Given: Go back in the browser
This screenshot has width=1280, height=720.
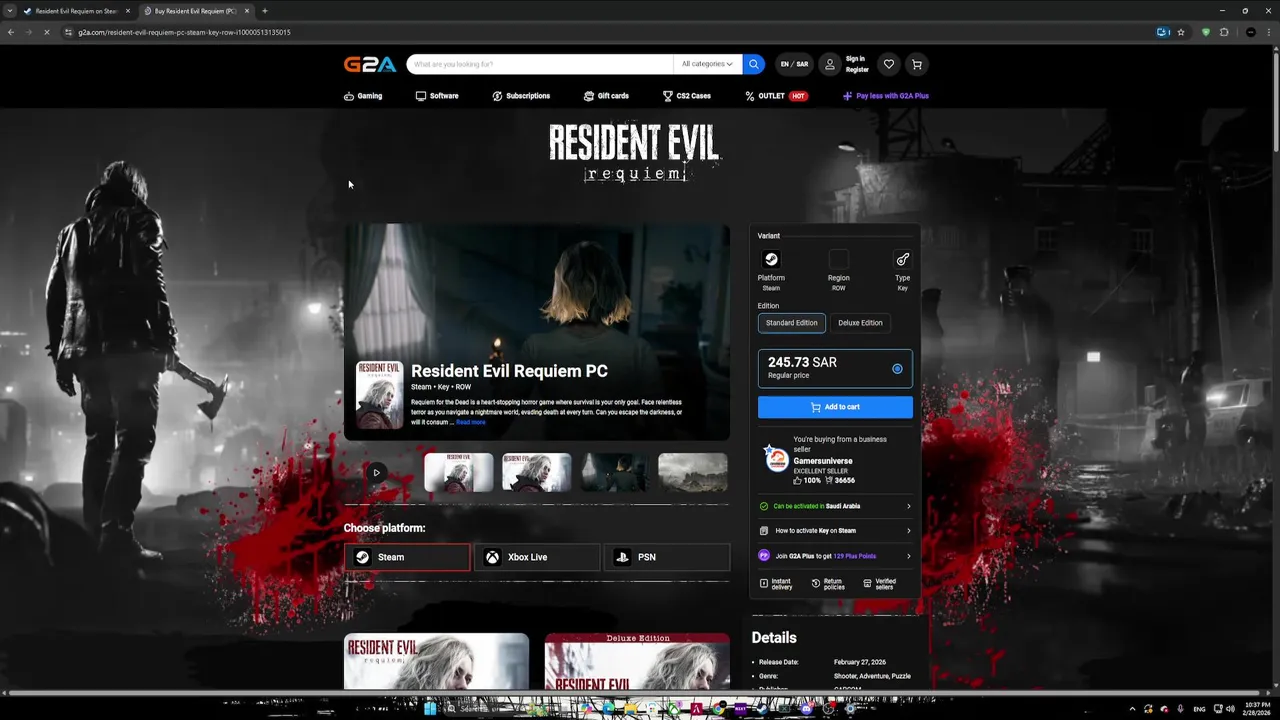Looking at the screenshot, I should [11, 32].
